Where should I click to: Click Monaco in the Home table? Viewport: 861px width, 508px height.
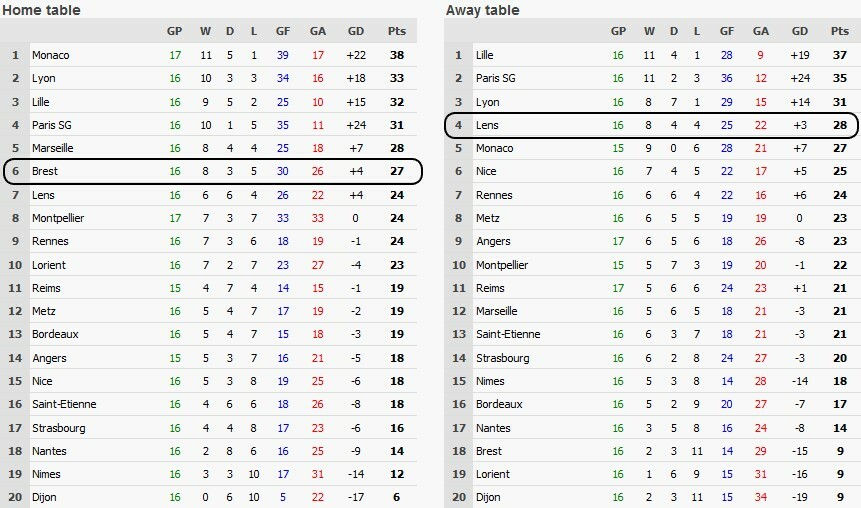click(50, 54)
